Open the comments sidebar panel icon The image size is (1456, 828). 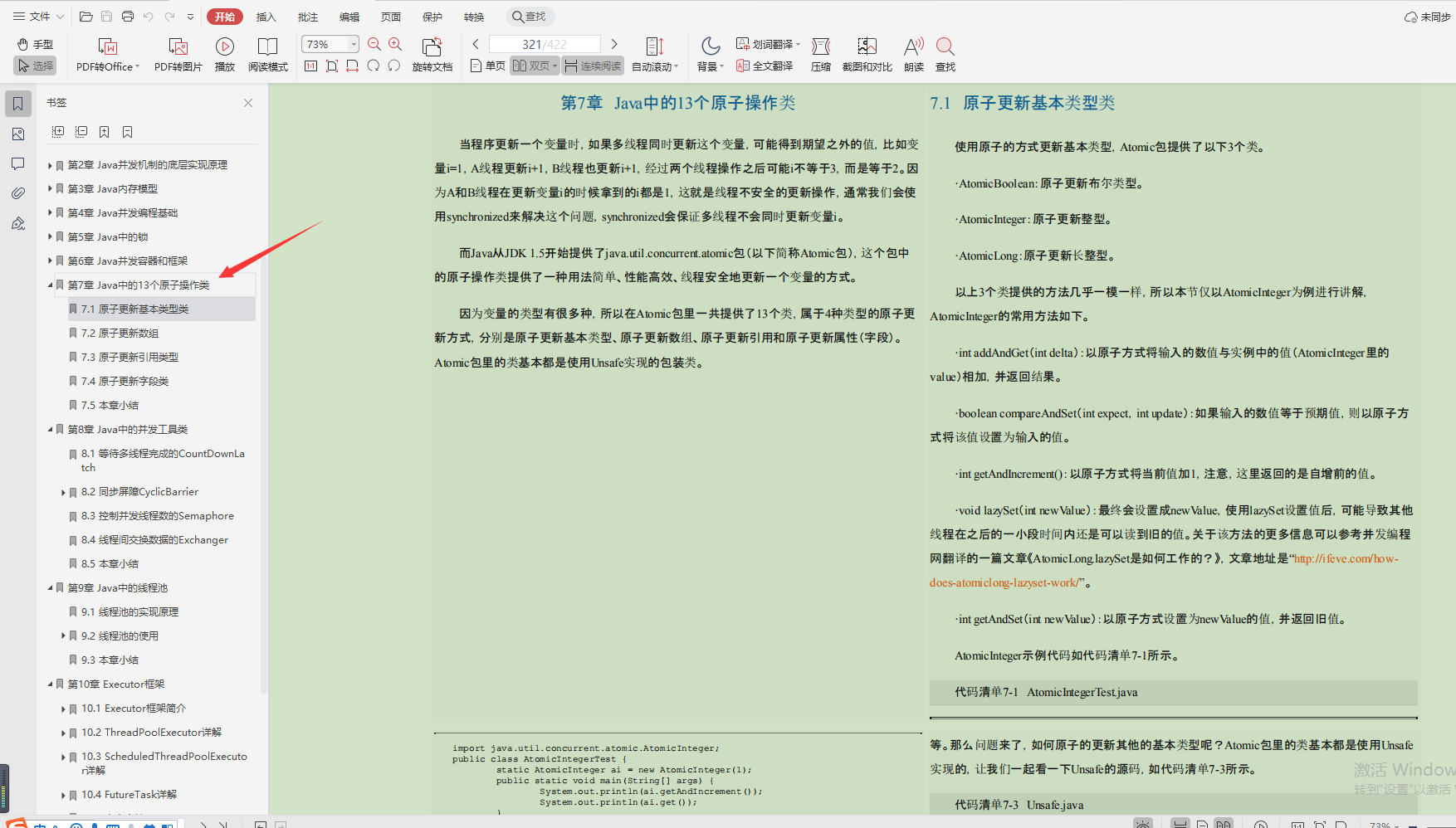(x=18, y=163)
